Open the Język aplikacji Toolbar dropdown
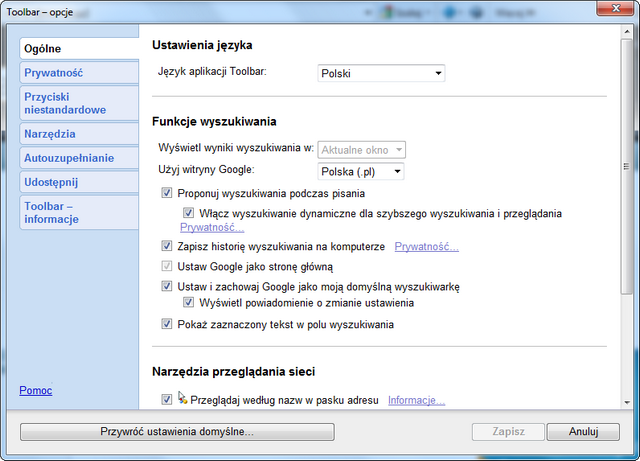The height and width of the screenshot is (461, 640). [x=381, y=73]
